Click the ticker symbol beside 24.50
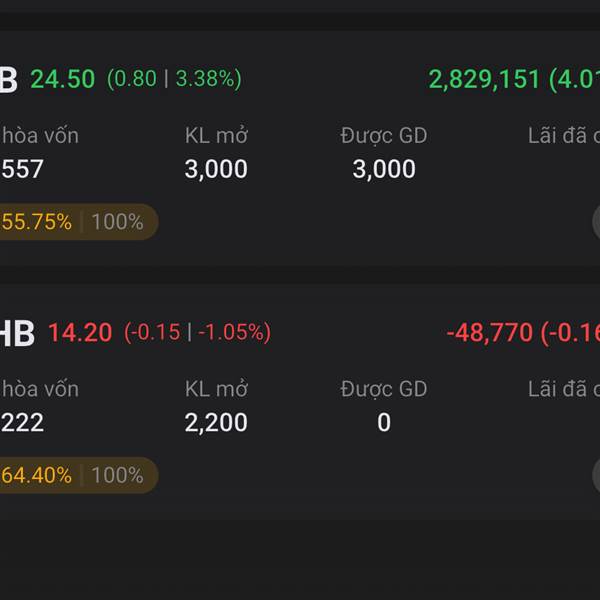600x600 pixels. click(x=8, y=80)
